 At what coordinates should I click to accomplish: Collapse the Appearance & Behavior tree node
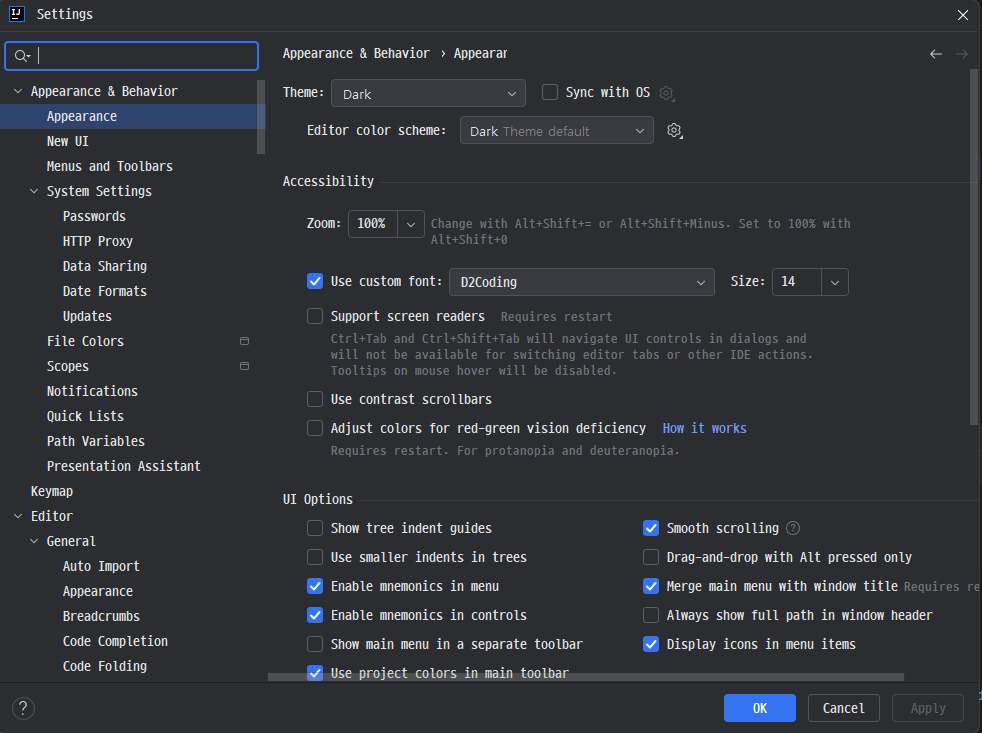coord(18,91)
